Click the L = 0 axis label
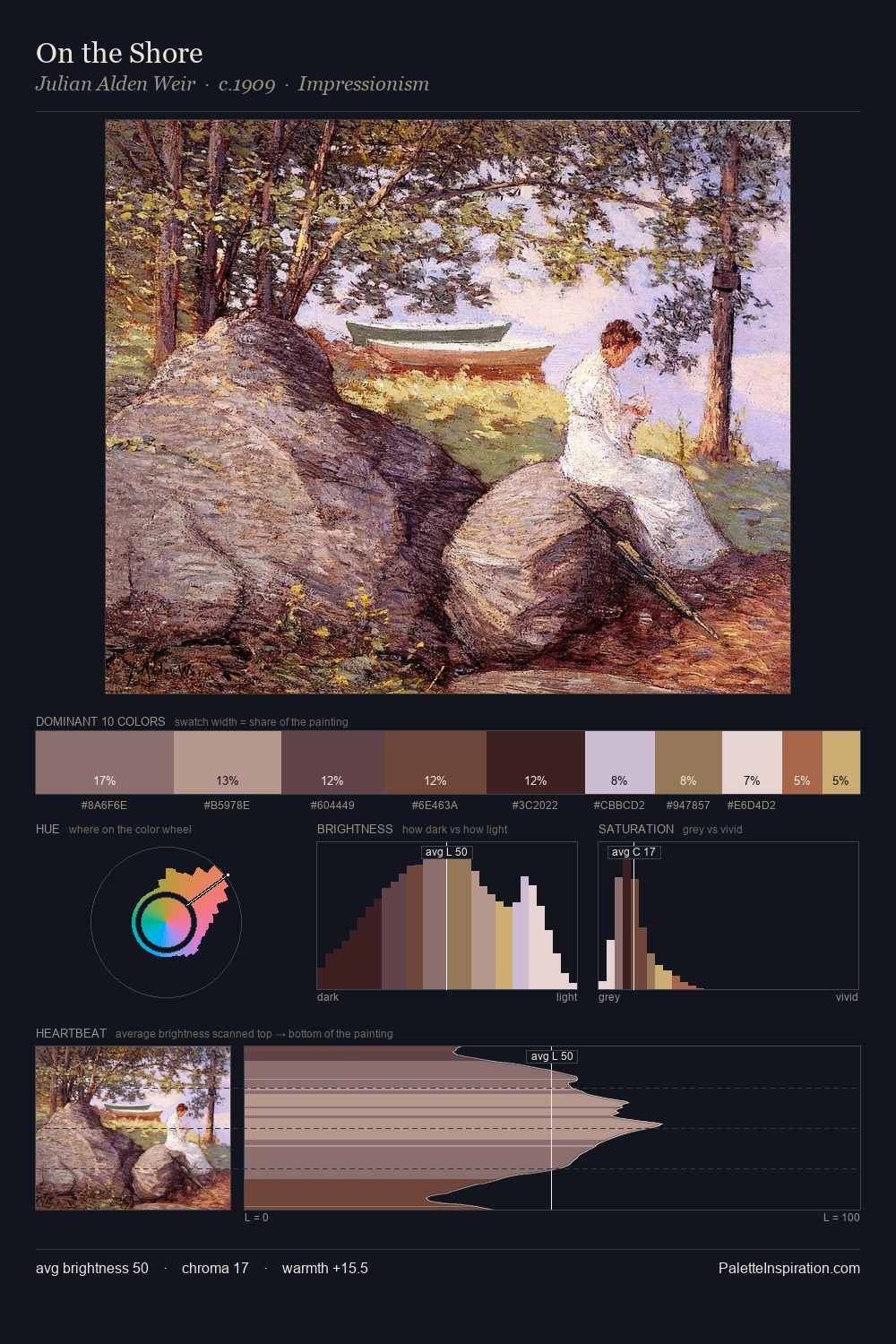 pos(256,1218)
